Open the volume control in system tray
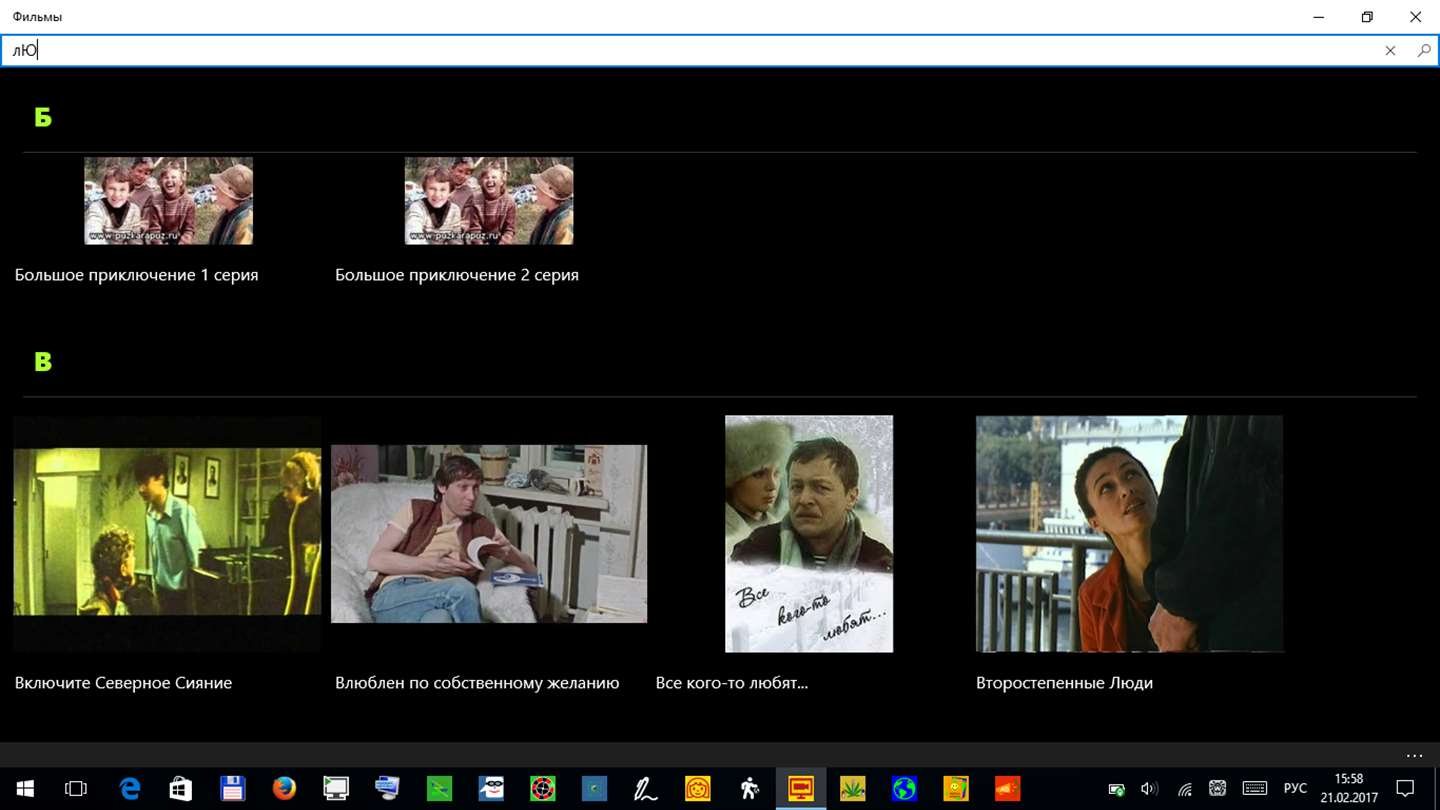This screenshot has width=1440, height=810. (1150, 789)
